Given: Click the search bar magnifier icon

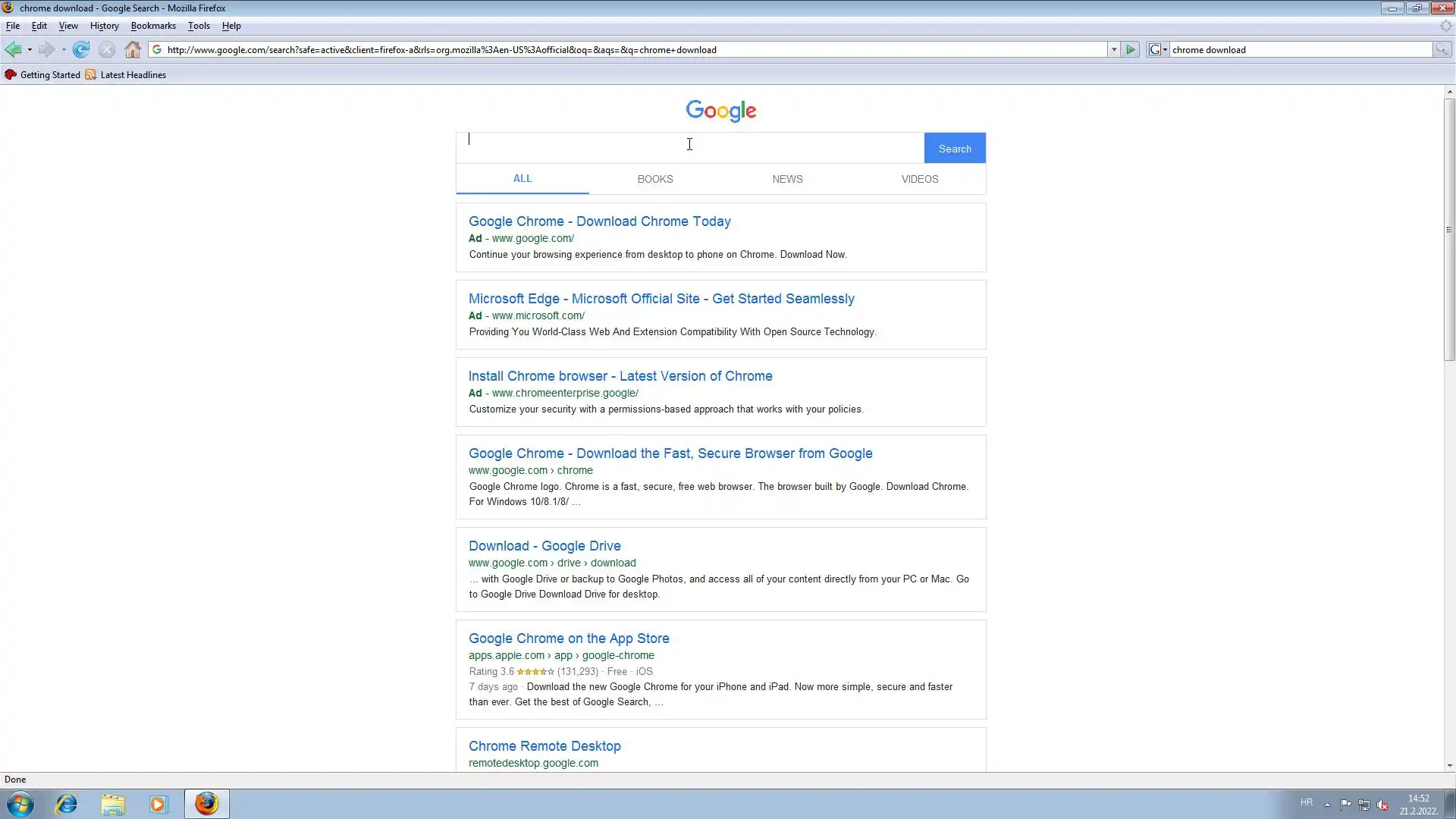Looking at the screenshot, I should tap(1442, 50).
